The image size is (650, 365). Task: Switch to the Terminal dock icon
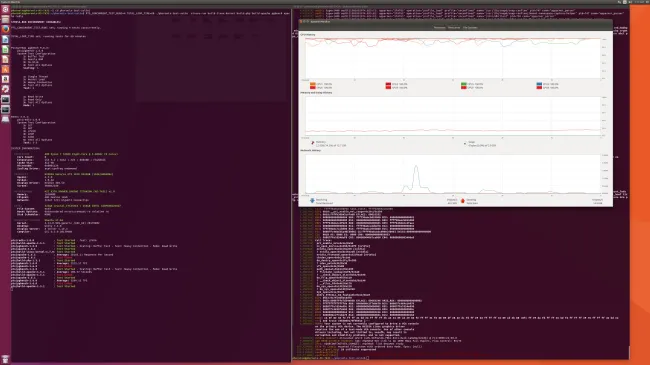[5, 99]
